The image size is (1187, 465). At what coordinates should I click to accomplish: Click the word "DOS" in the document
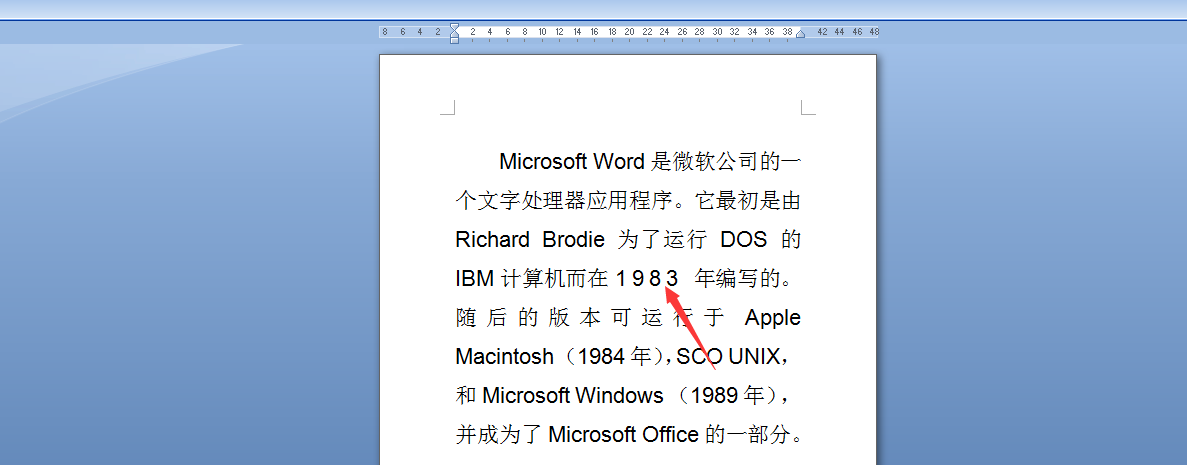tap(743, 240)
